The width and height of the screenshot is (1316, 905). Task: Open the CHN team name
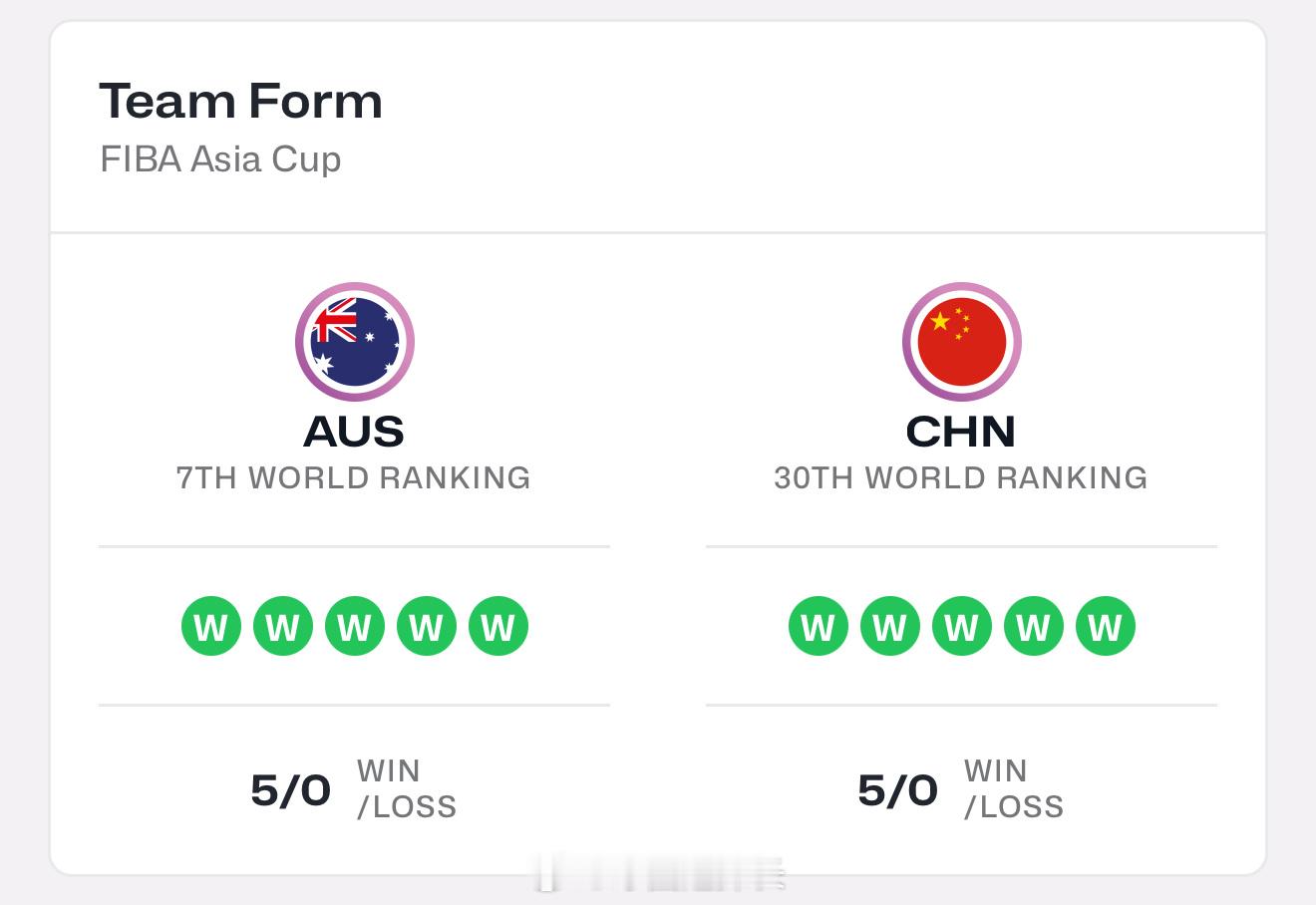(961, 432)
